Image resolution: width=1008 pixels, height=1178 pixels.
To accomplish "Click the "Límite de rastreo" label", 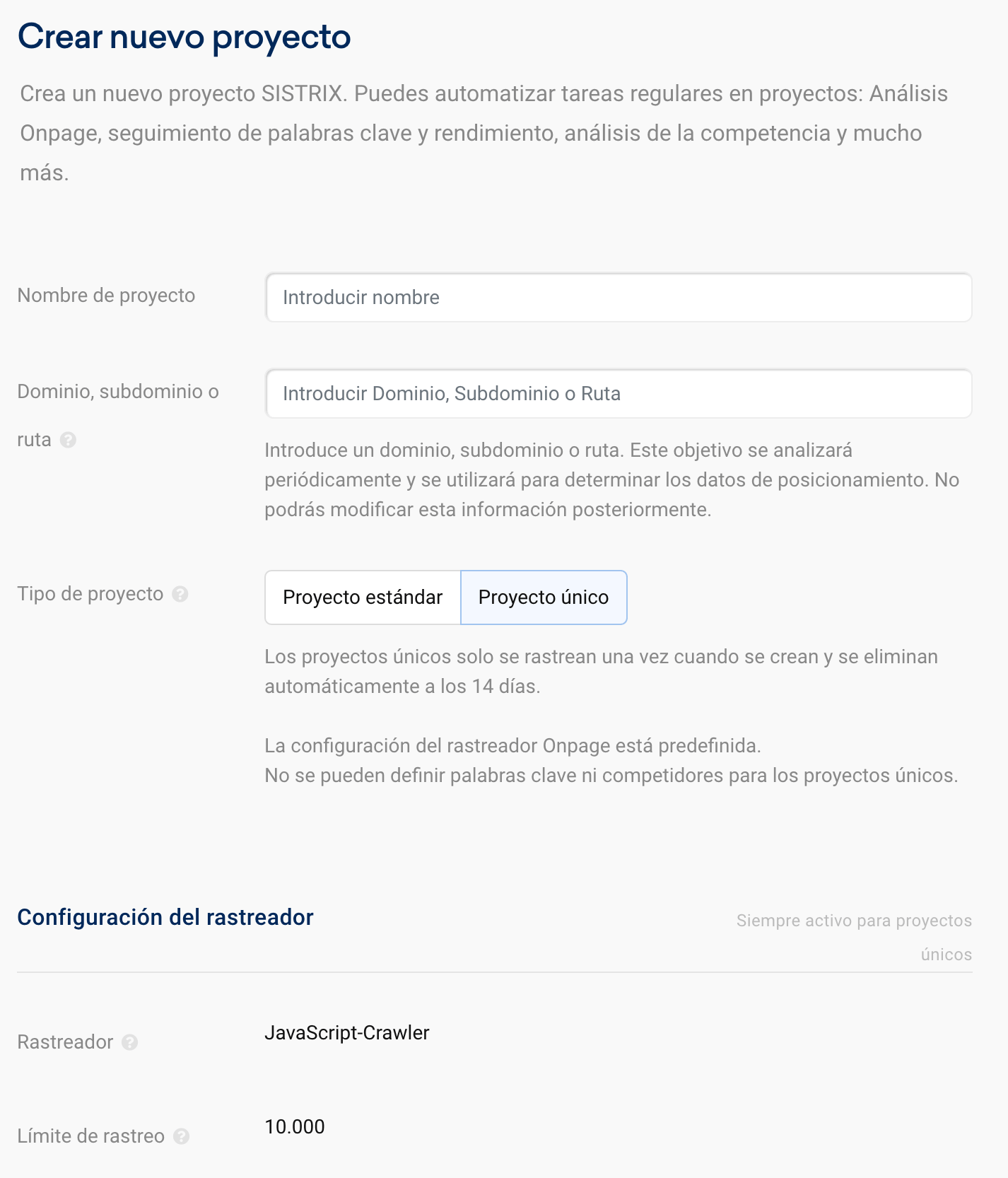I will 90,1136.
